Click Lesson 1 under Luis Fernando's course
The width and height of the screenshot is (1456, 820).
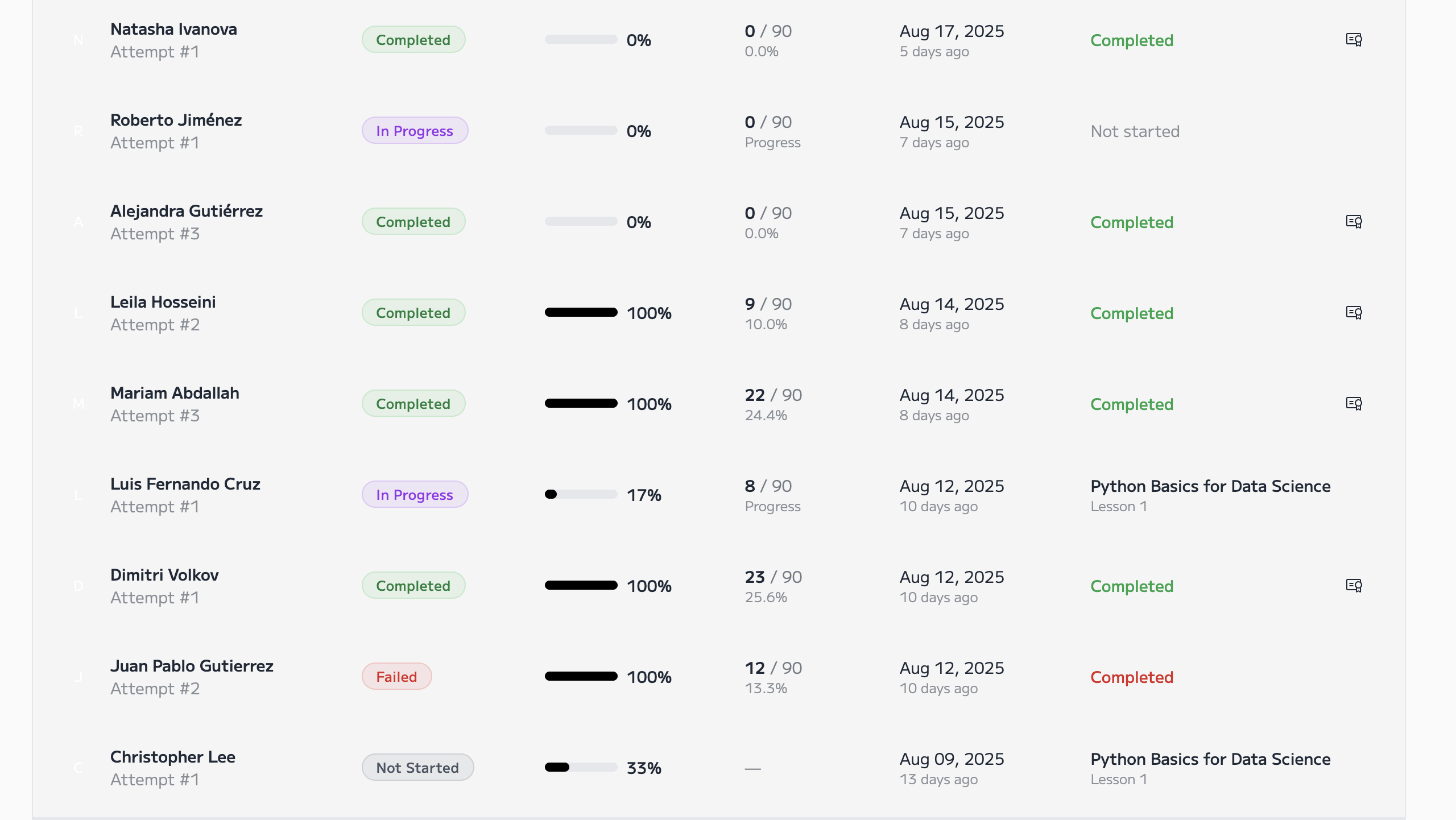click(x=1119, y=506)
